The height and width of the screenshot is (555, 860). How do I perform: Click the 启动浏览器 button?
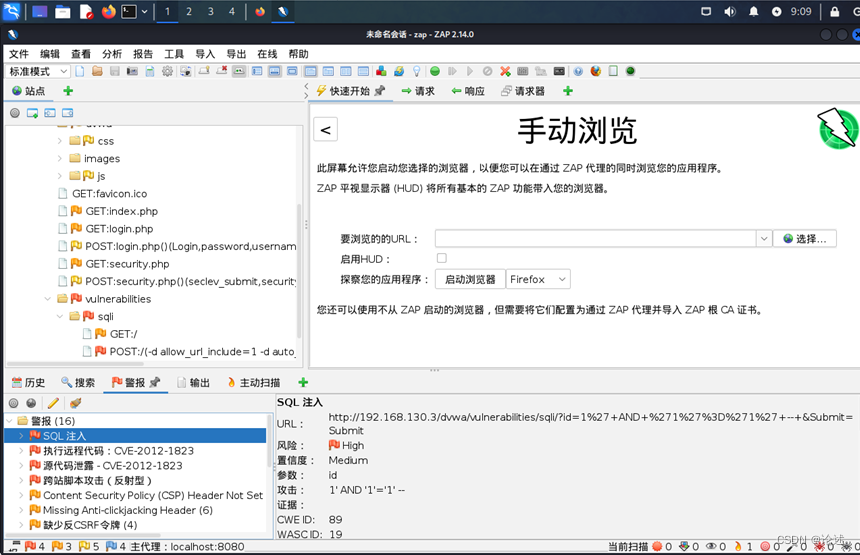click(x=470, y=279)
